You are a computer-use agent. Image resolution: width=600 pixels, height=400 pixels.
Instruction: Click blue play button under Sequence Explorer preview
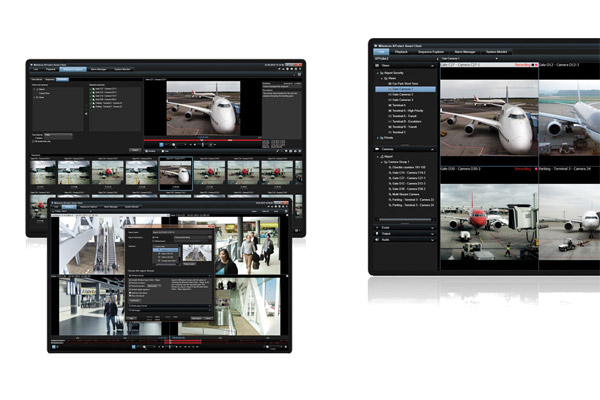click(161, 145)
